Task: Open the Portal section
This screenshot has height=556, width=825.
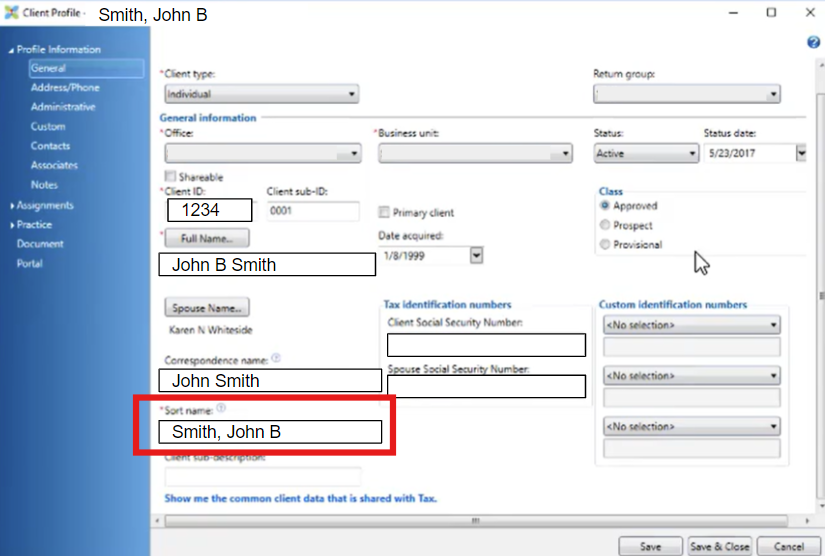Action: (29, 263)
